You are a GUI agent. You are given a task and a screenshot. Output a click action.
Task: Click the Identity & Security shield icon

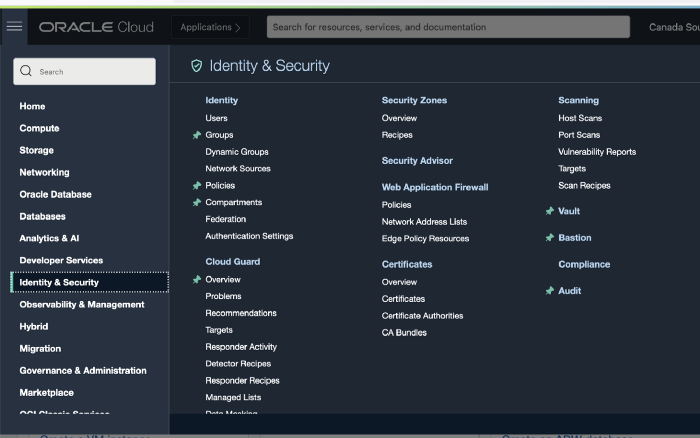coord(197,66)
